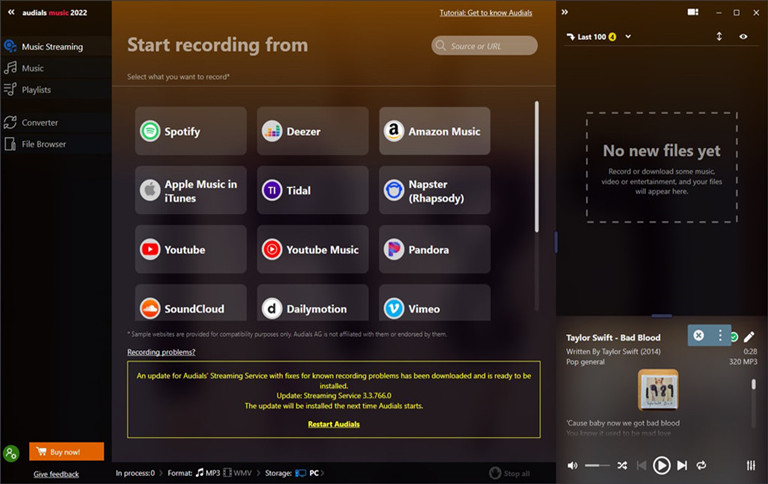Open Tutorial: Get to know Audials link

coord(485,13)
